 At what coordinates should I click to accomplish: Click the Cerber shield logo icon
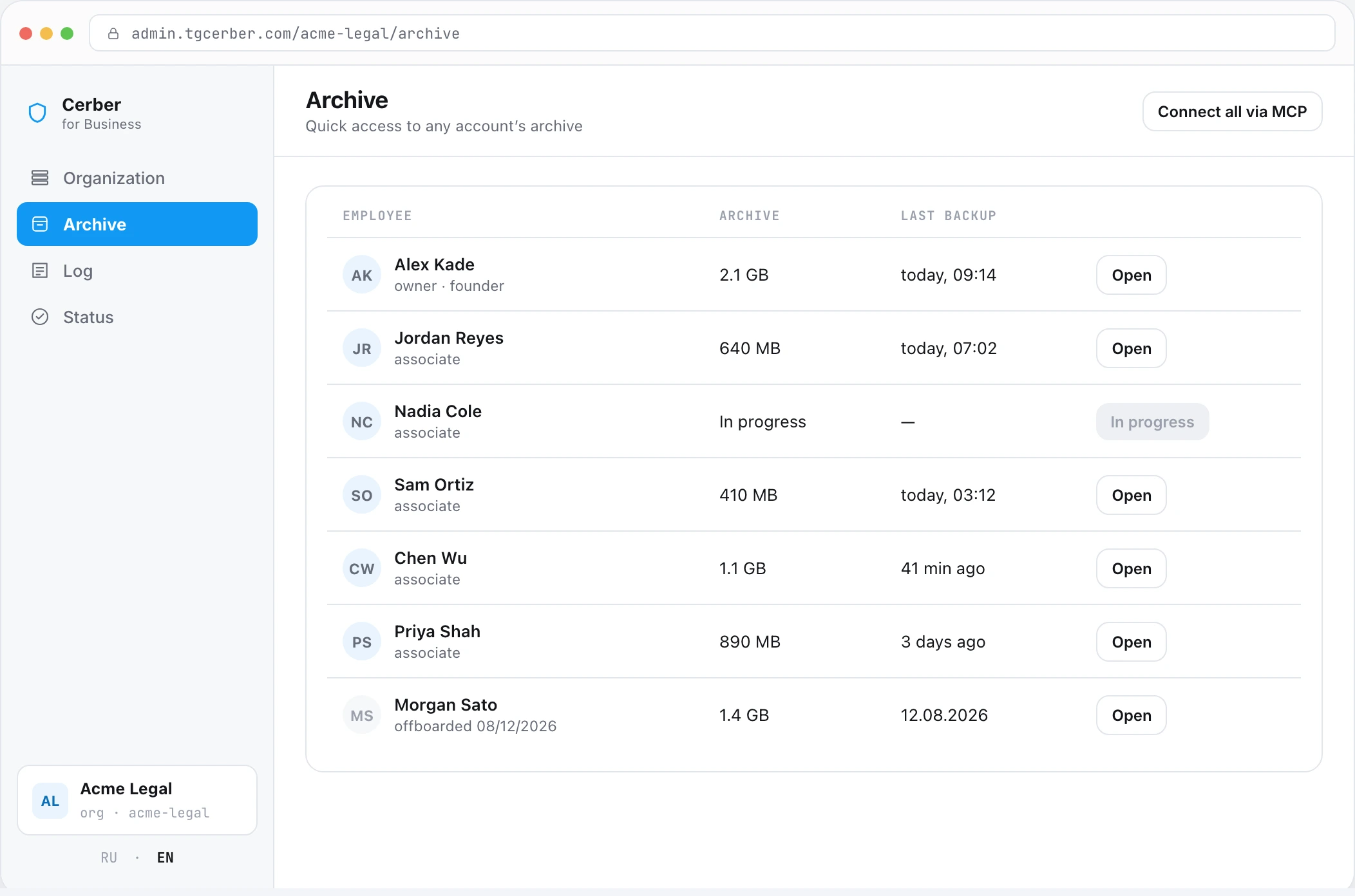click(x=37, y=113)
